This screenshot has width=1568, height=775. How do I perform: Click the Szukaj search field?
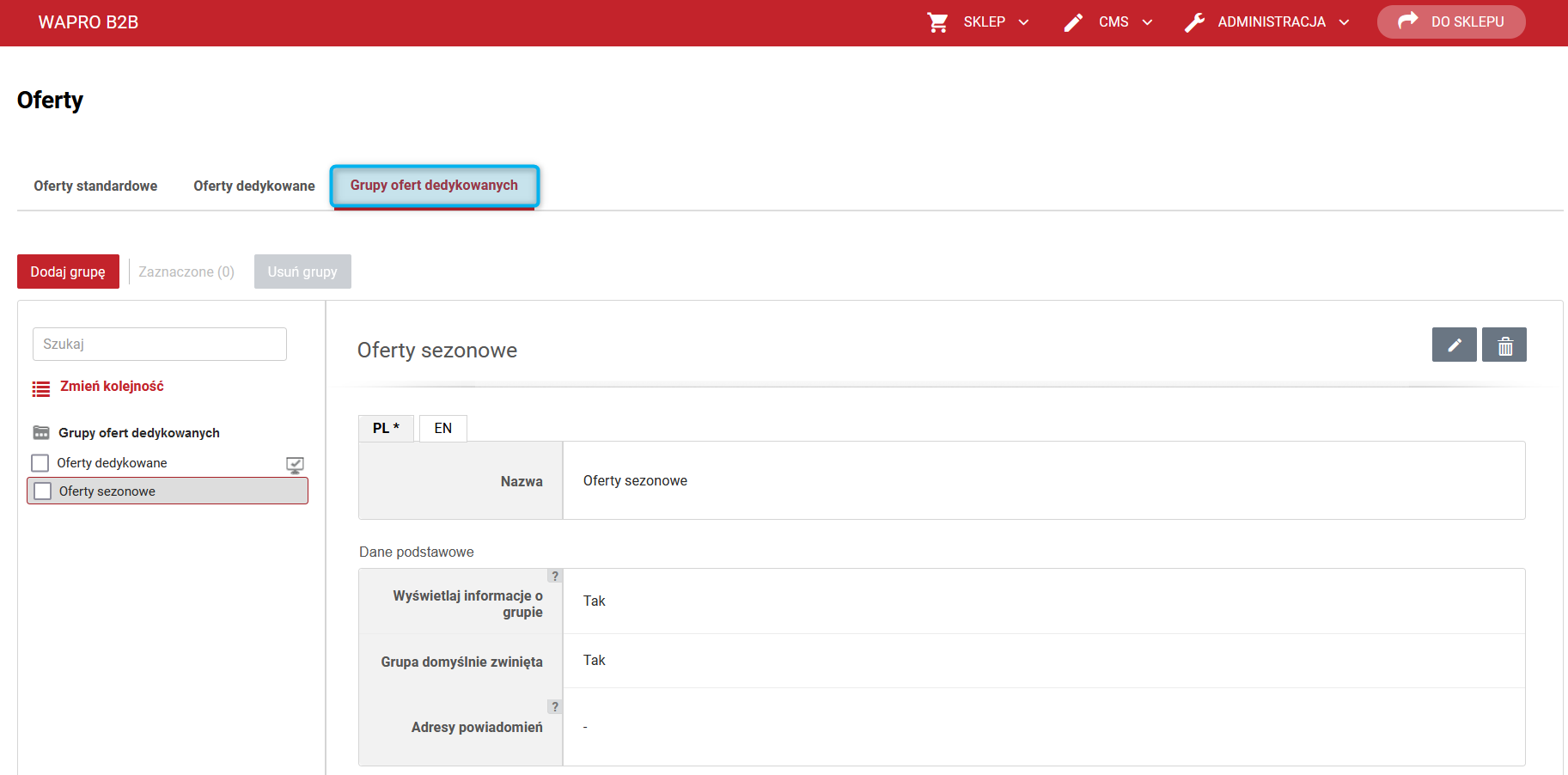(x=160, y=344)
